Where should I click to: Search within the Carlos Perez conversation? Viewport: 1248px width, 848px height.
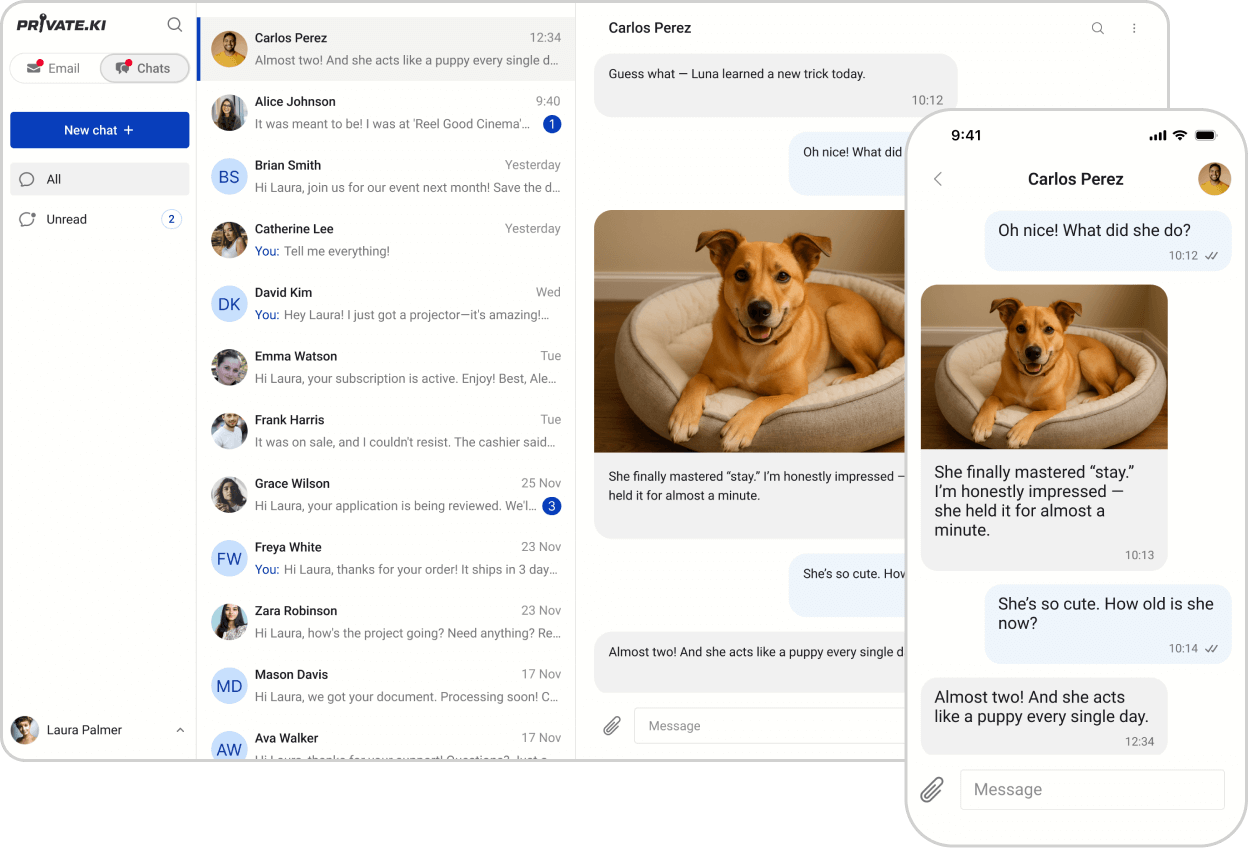click(1097, 28)
